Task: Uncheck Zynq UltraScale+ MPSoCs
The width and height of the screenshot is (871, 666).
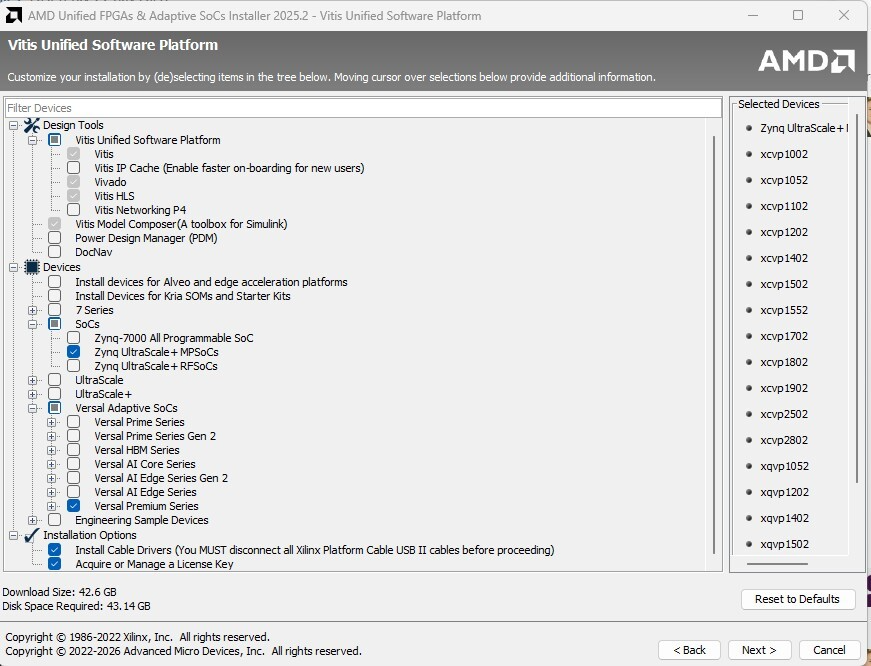Action: [x=73, y=352]
